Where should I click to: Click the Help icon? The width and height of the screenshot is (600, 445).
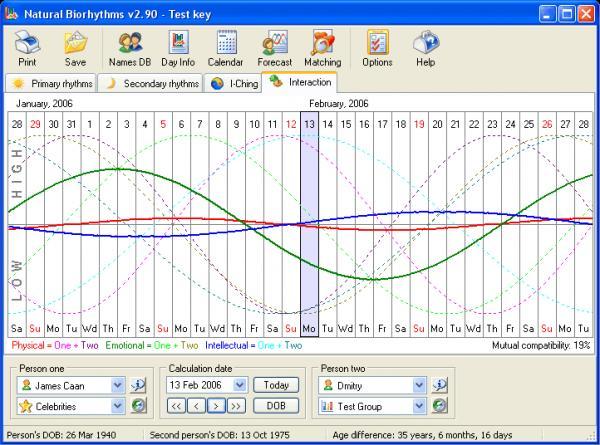(x=426, y=49)
